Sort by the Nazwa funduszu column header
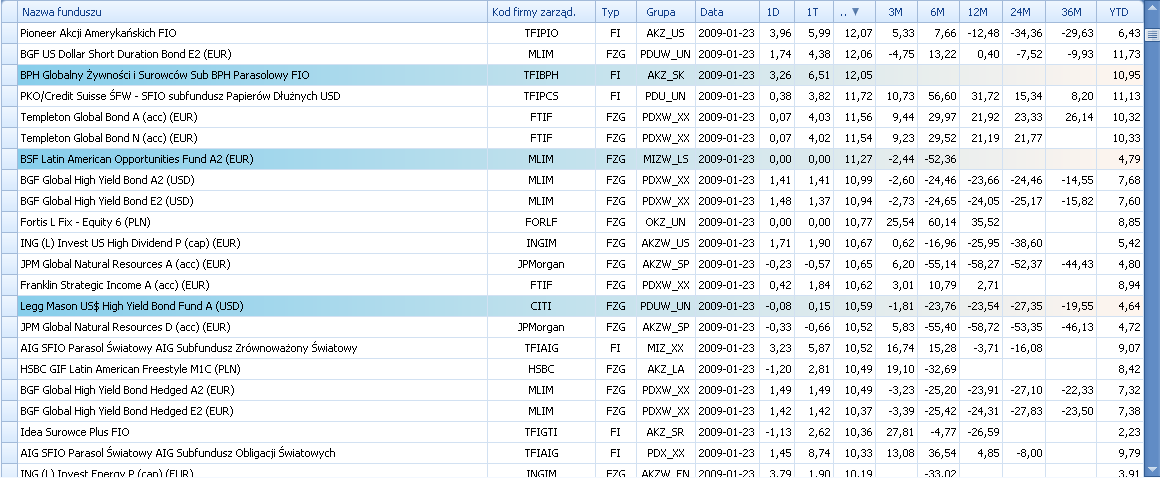Screen dimensions: 1160x478 pyautogui.click(x=252, y=12)
